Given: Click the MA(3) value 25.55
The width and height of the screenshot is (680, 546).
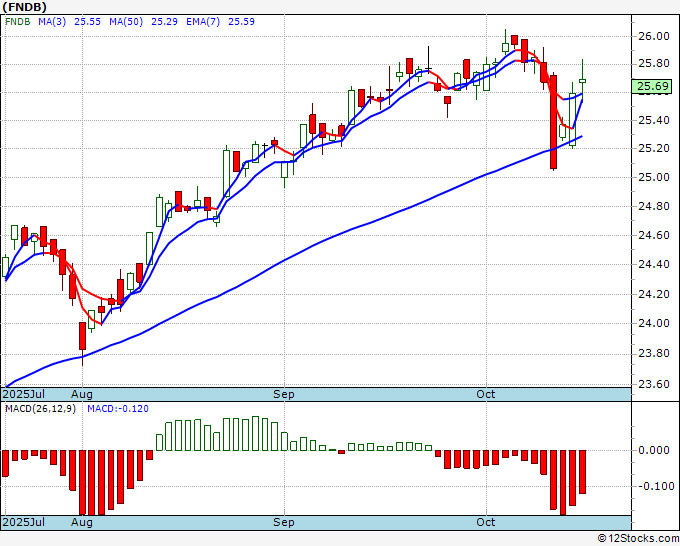Looking at the screenshot, I should tap(87, 22).
